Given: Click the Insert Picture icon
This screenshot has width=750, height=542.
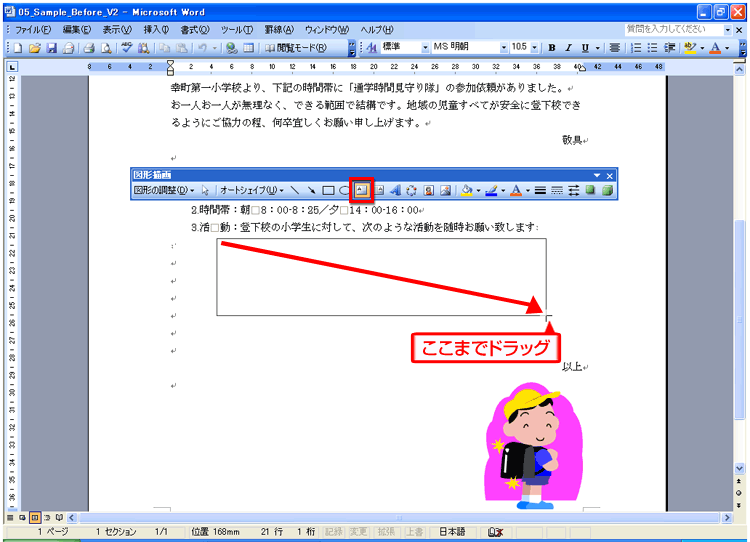Looking at the screenshot, I should [x=445, y=190].
